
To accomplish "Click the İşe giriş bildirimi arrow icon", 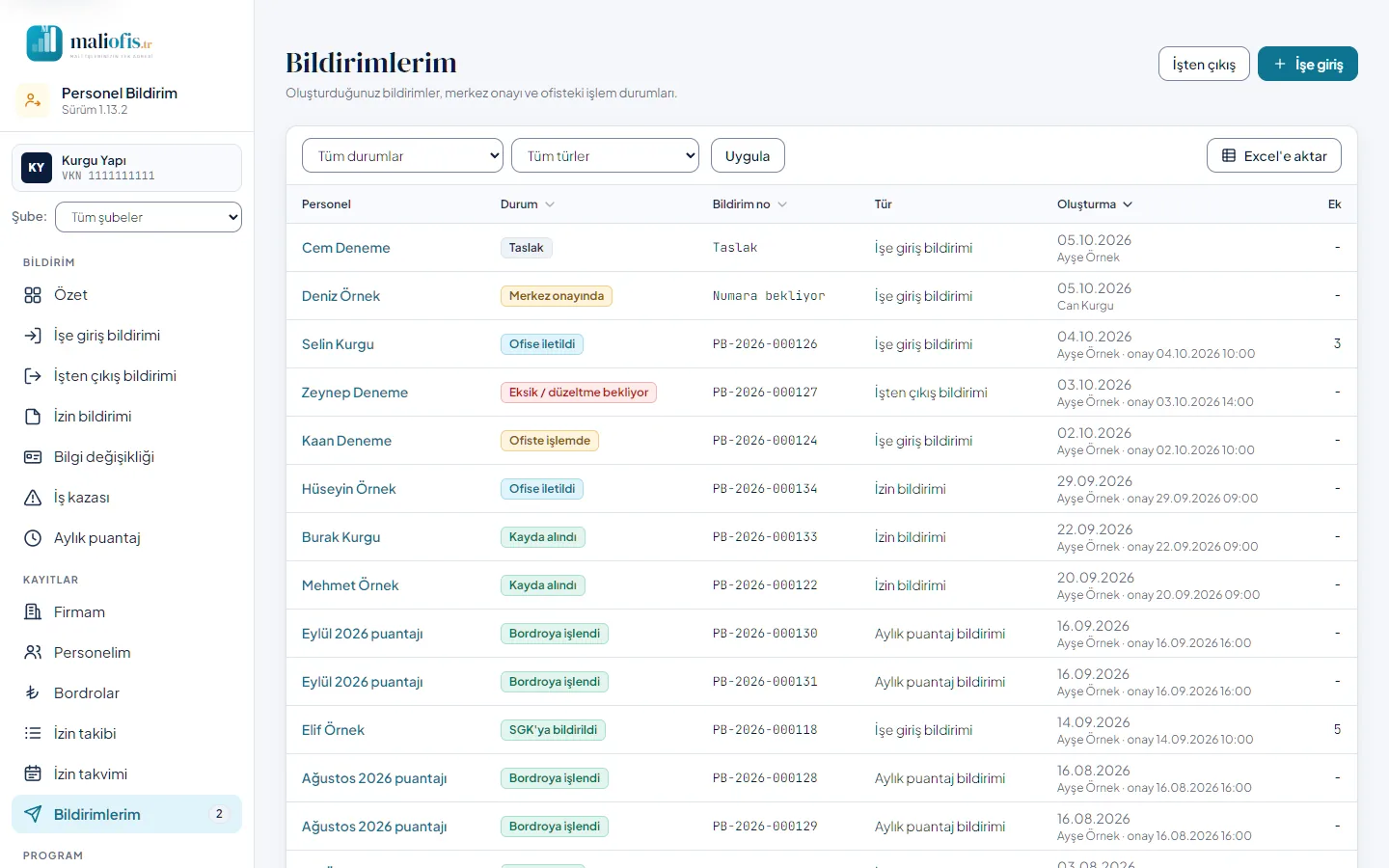I will coord(33,336).
